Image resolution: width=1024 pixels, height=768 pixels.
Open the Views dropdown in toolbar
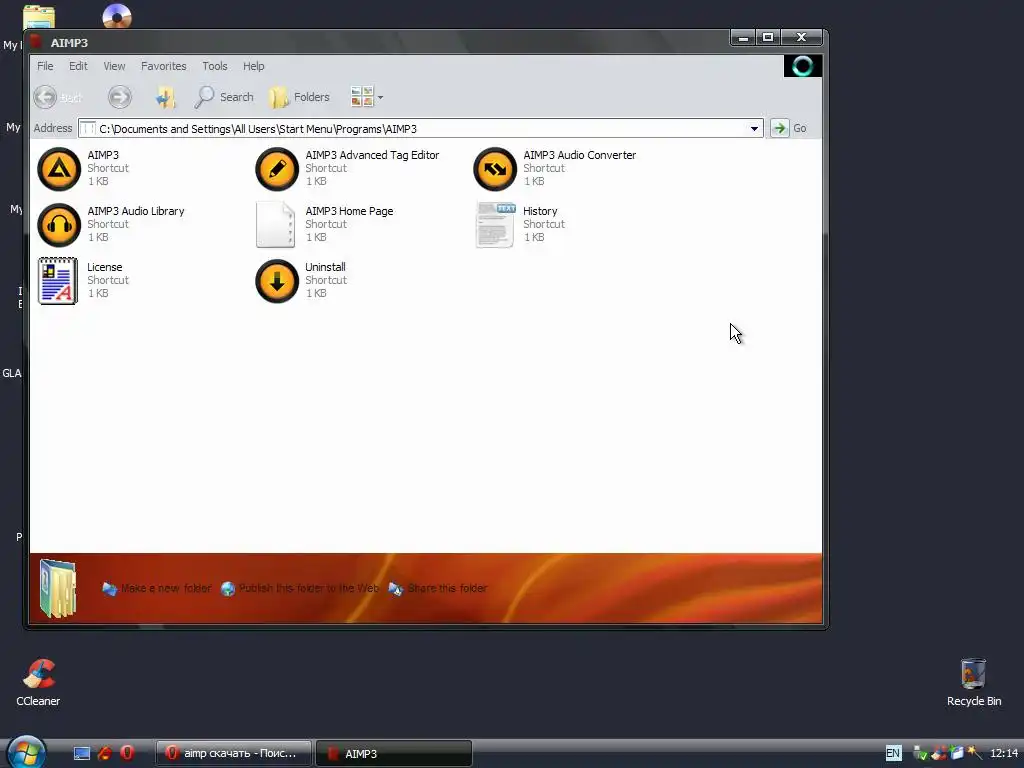367,97
